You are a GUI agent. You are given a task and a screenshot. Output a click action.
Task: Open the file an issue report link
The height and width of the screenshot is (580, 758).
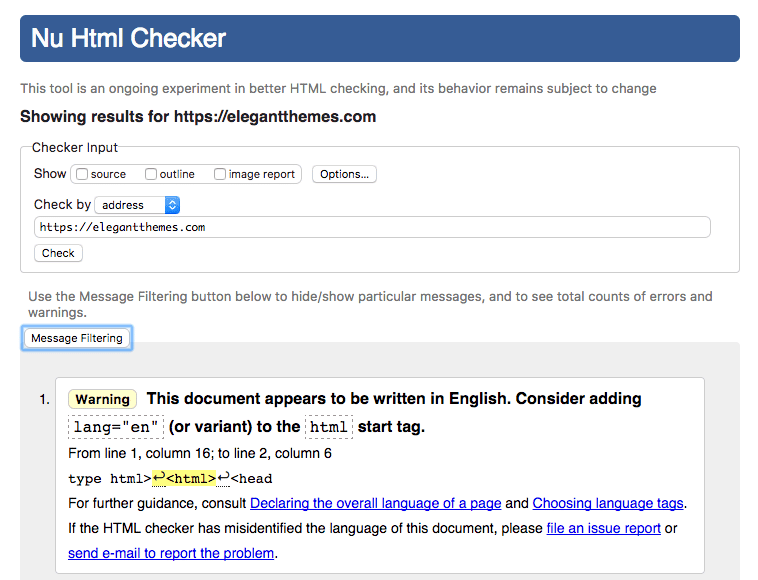(604, 528)
